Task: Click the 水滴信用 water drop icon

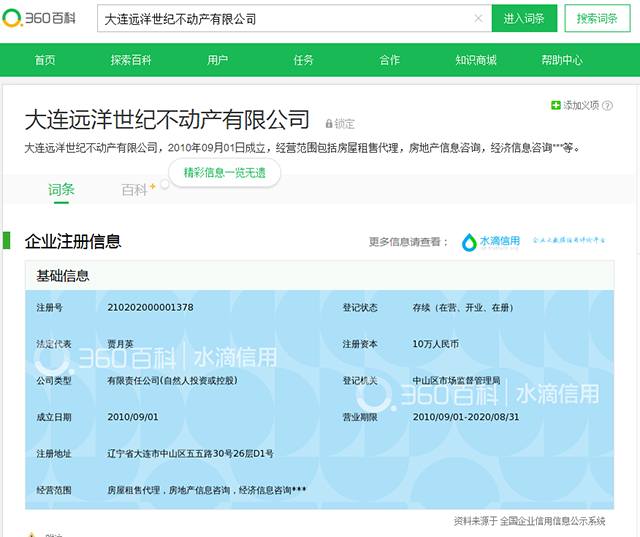Action: 469,242
